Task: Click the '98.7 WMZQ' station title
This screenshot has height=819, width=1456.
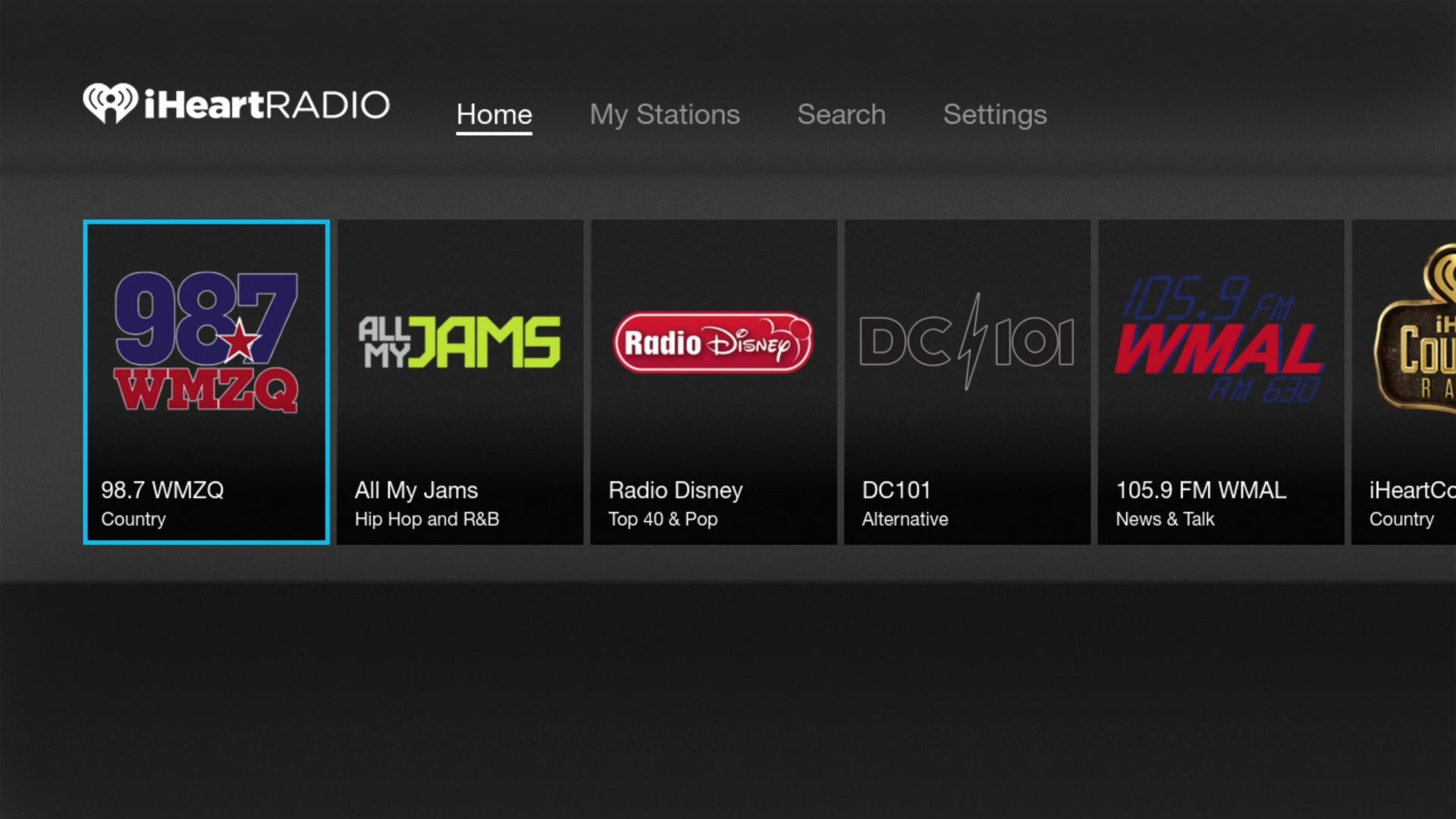Action: (x=162, y=490)
